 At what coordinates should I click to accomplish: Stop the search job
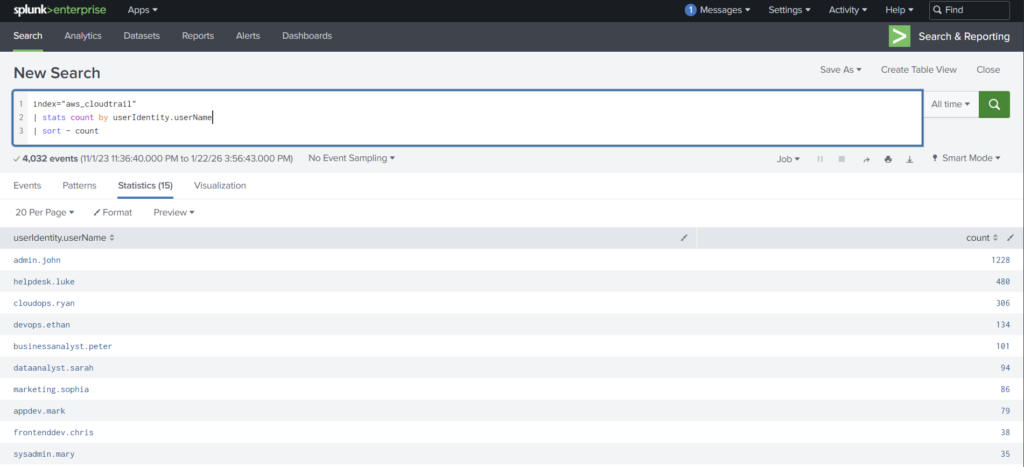[842, 159]
